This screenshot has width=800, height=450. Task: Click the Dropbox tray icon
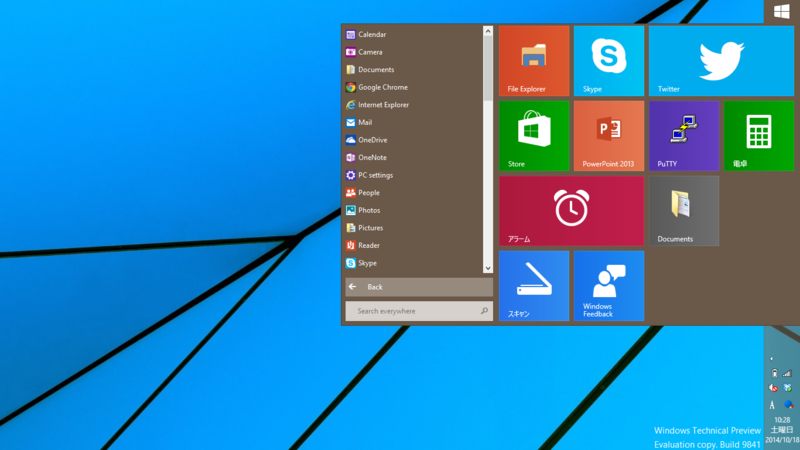tap(788, 388)
